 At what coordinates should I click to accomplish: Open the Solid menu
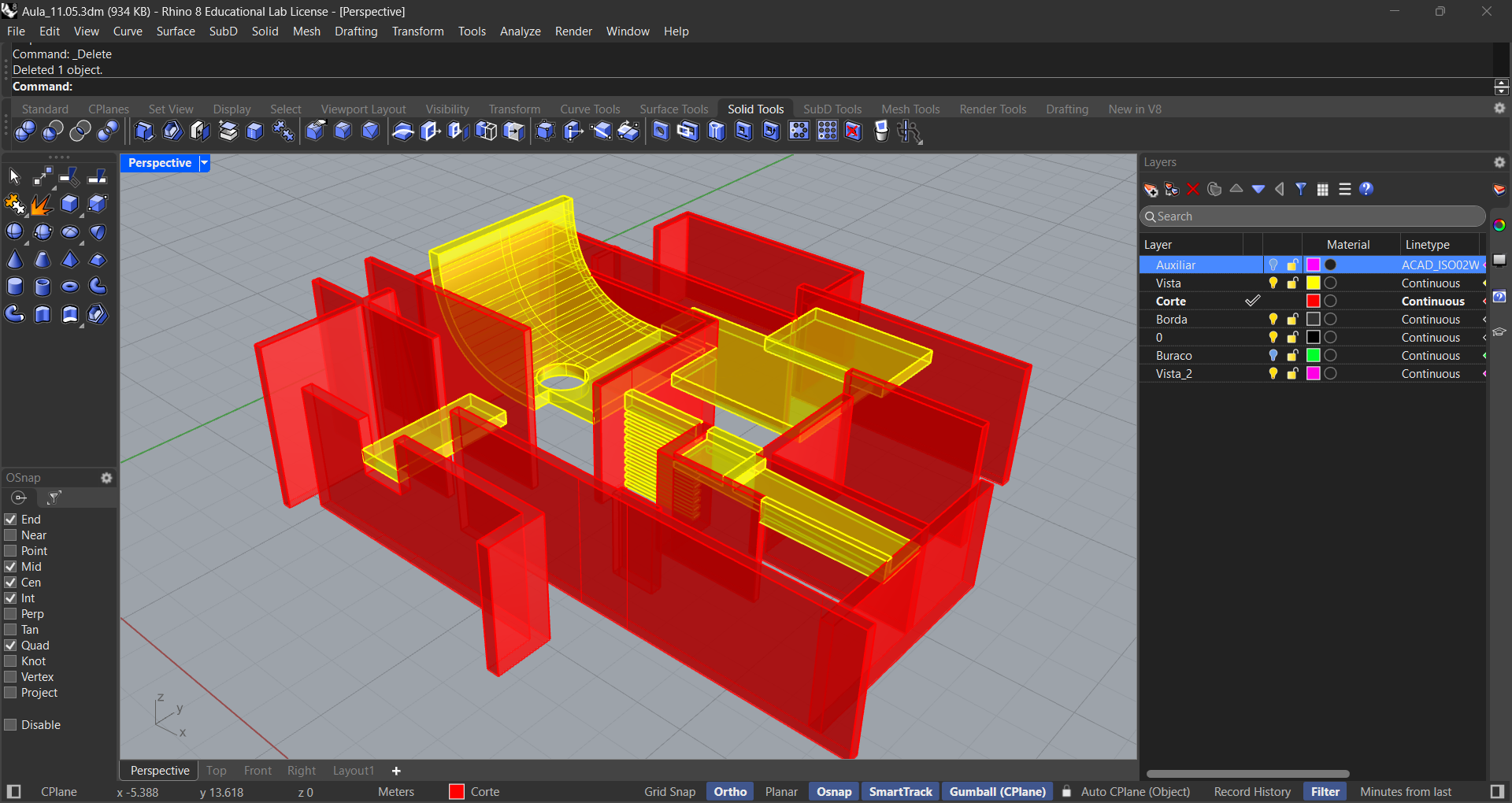(x=265, y=31)
